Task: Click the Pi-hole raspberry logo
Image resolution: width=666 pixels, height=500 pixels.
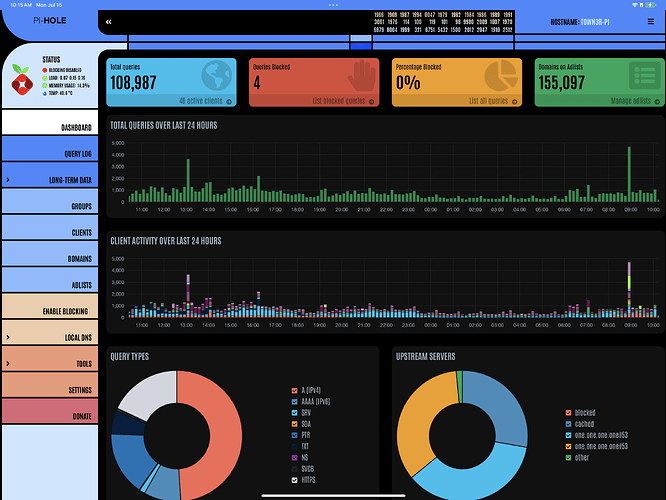Action: (x=20, y=79)
